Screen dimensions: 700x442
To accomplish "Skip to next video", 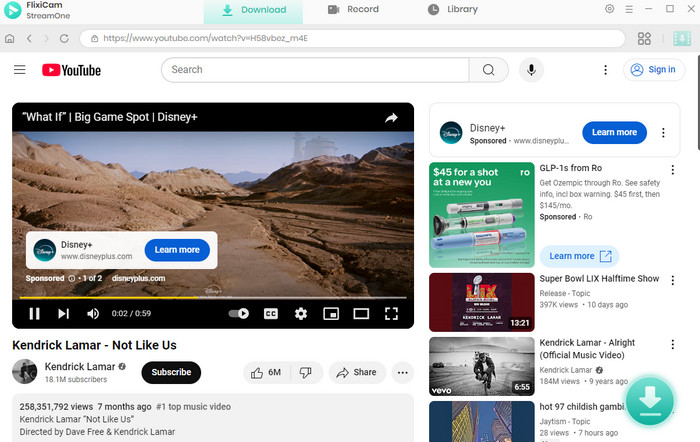I will 63,313.
